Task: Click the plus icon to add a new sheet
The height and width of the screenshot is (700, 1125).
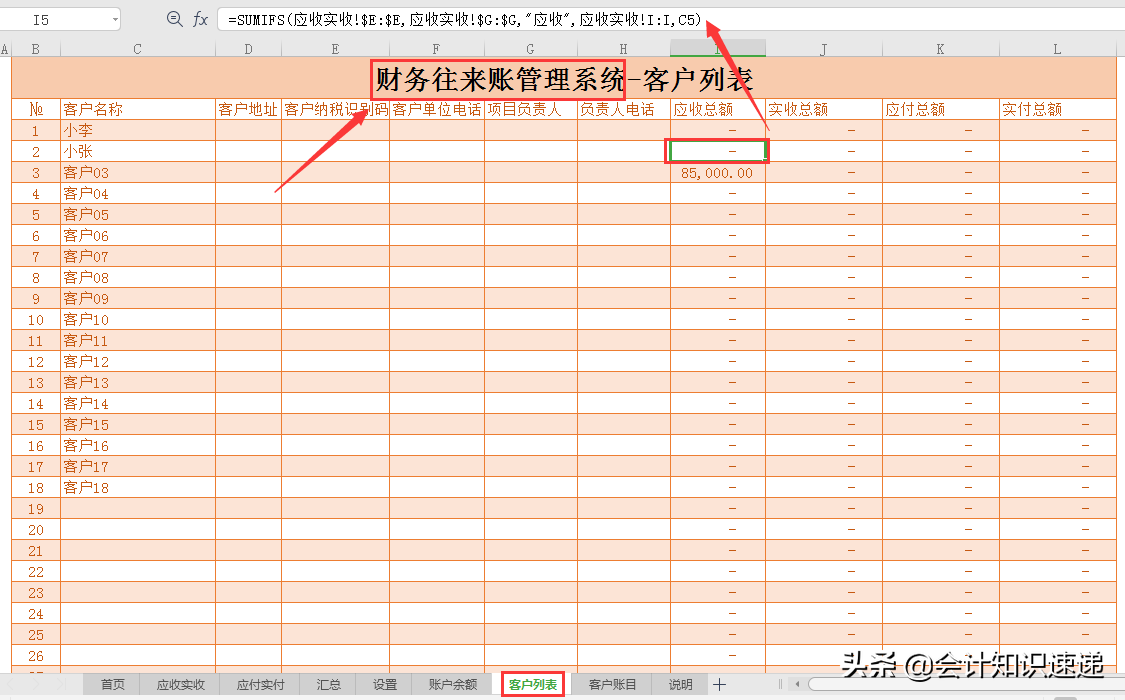Action: click(x=720, y=685)
